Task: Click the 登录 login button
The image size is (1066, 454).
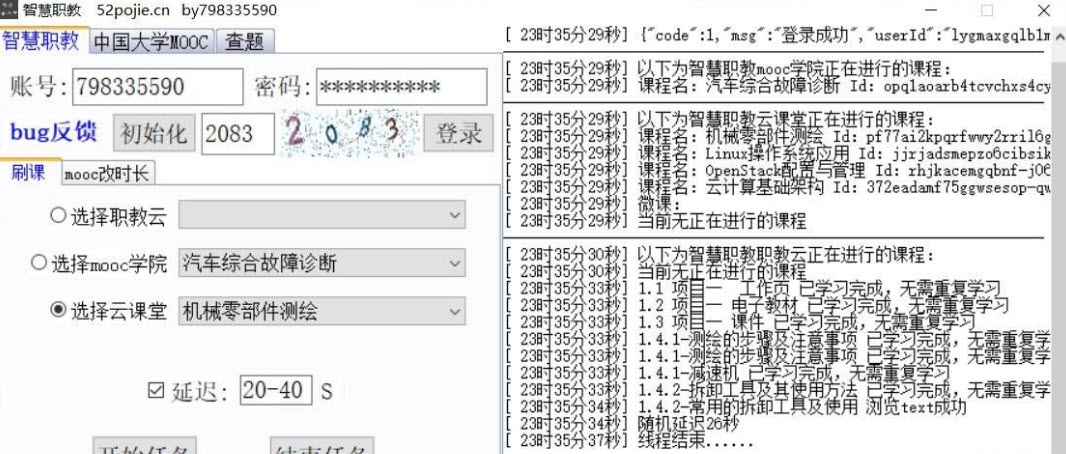Action: 459,133
